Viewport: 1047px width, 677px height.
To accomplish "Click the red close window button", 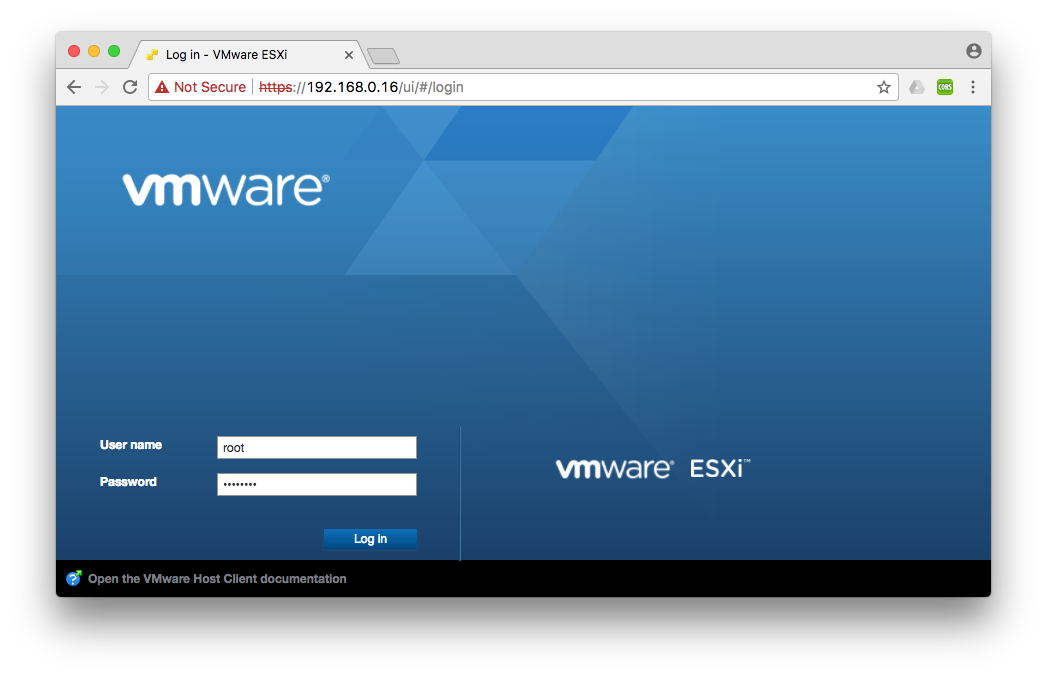I will click(74, 51).
